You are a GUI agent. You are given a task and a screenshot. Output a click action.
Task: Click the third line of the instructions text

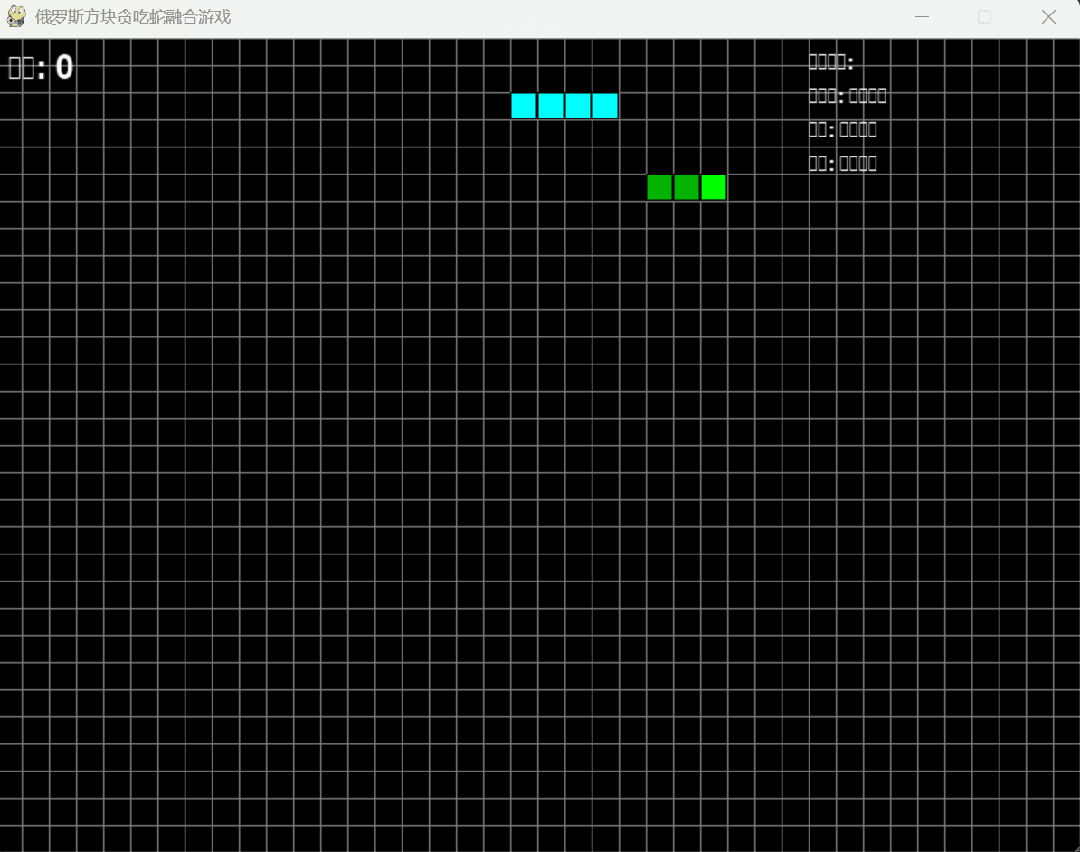[842, 129]
